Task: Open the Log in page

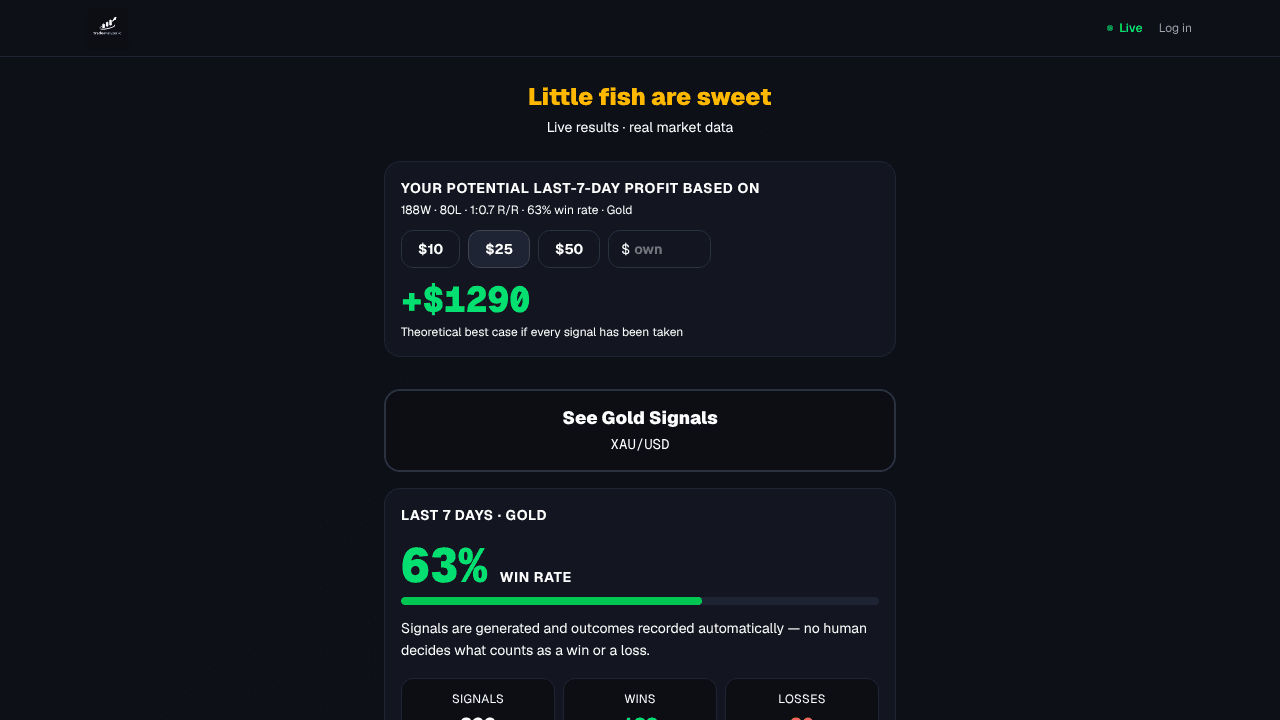Action: pos(1175,28)
